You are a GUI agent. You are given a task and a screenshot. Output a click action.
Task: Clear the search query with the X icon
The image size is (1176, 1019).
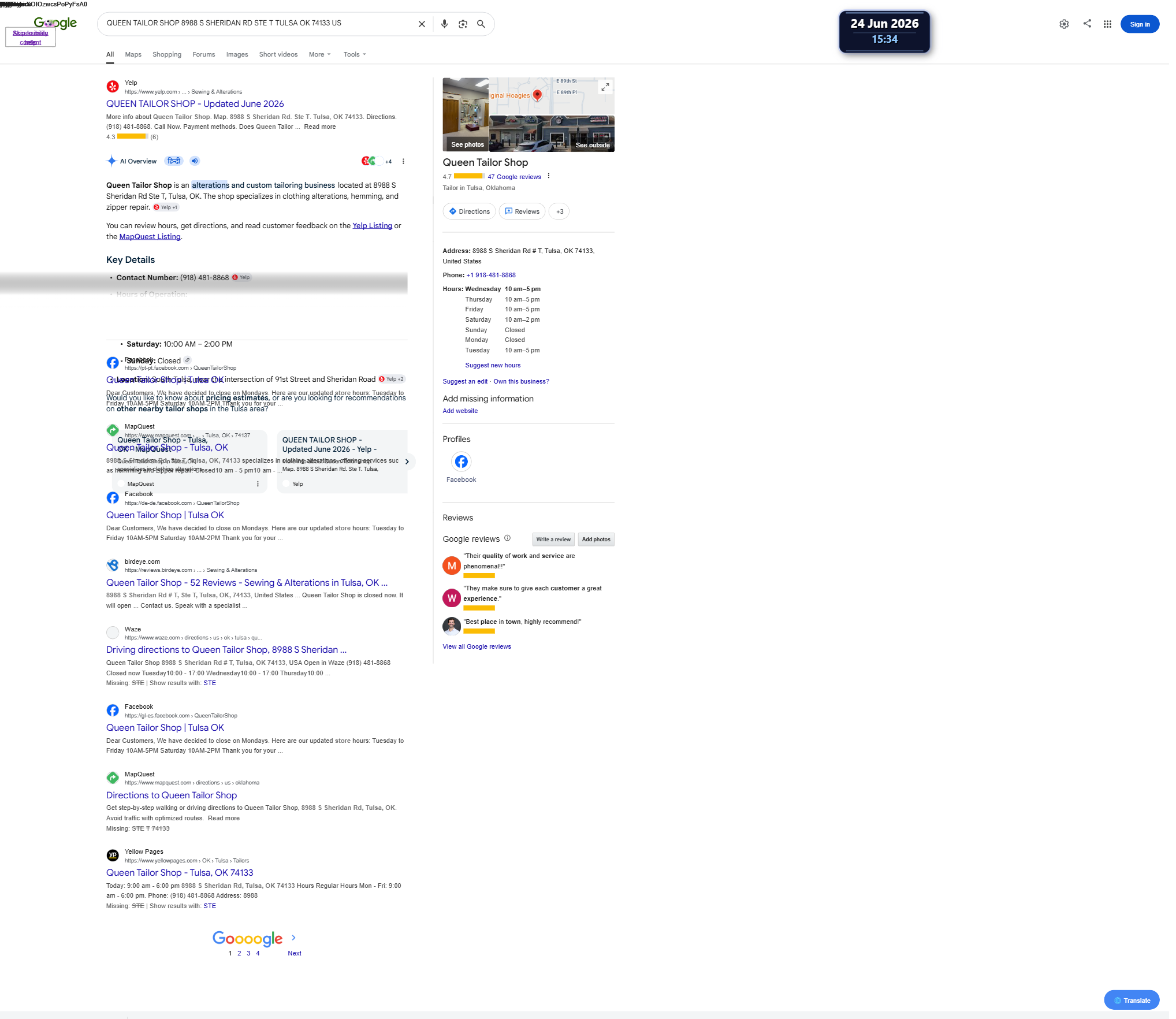422,24
